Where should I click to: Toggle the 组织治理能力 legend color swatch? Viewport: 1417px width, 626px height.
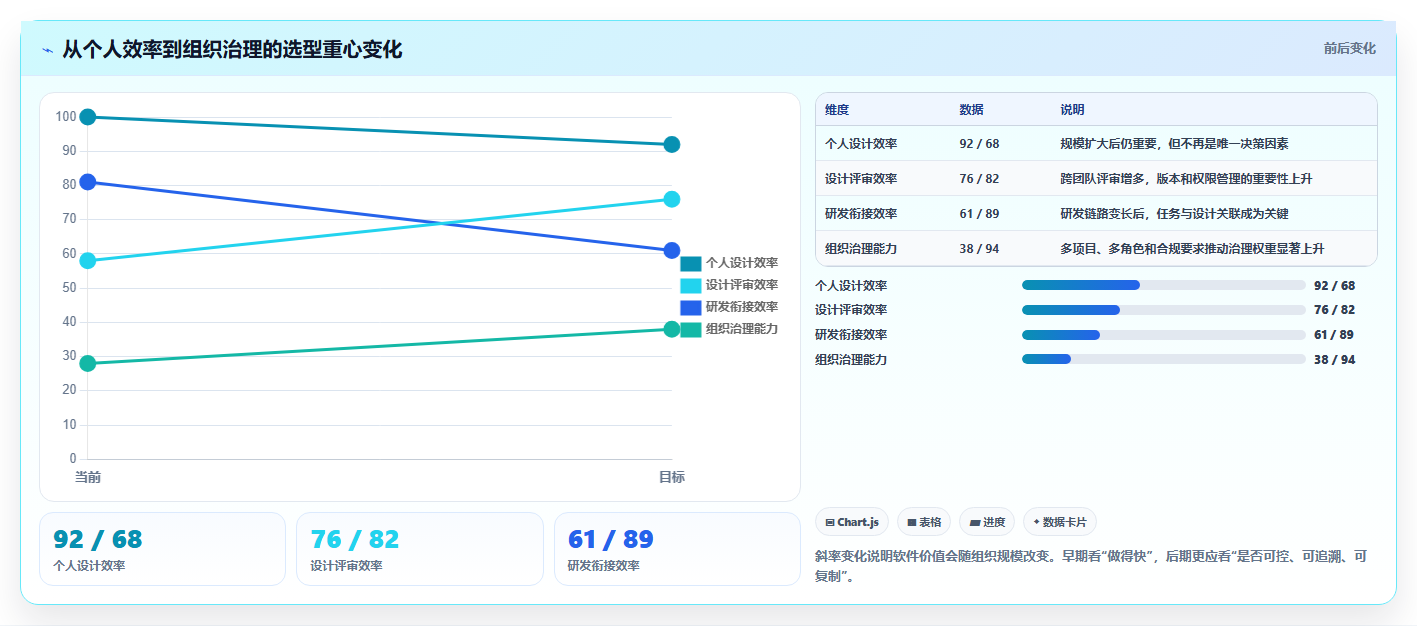tap(691, 329)
